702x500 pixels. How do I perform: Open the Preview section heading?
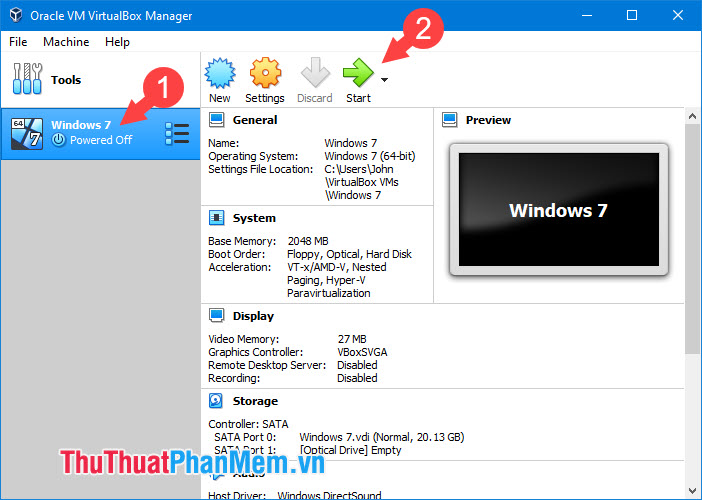[488, 120]
